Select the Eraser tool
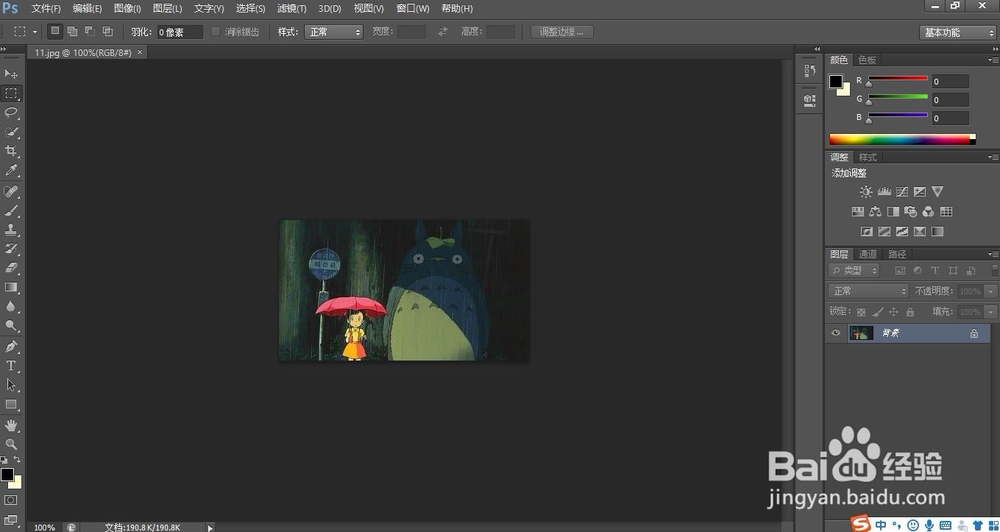 pos(11,267)
